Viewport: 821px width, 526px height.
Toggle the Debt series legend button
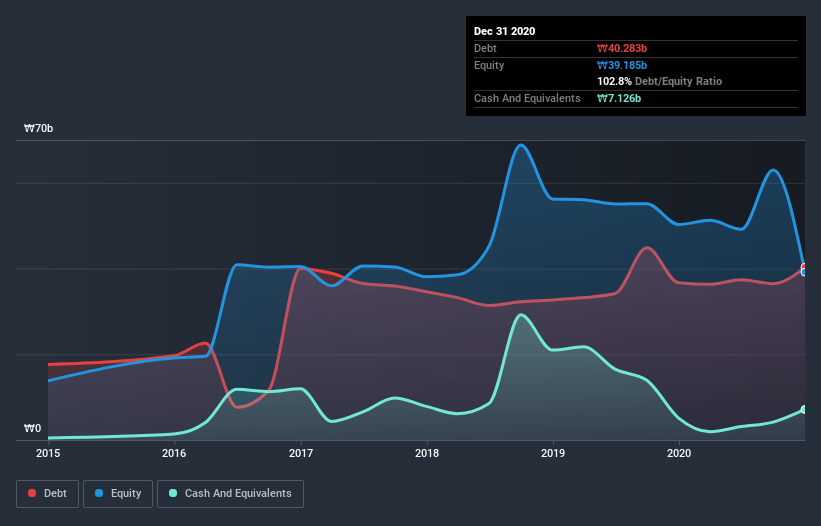48,494
